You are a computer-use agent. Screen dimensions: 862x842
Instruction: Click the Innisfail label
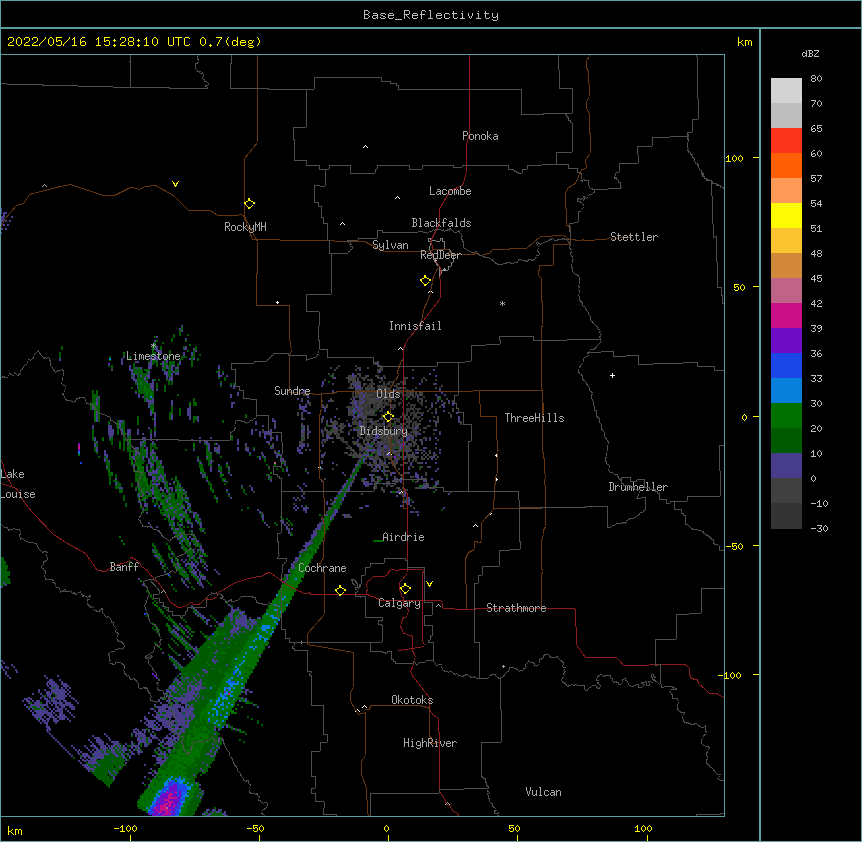pos(415,326)
